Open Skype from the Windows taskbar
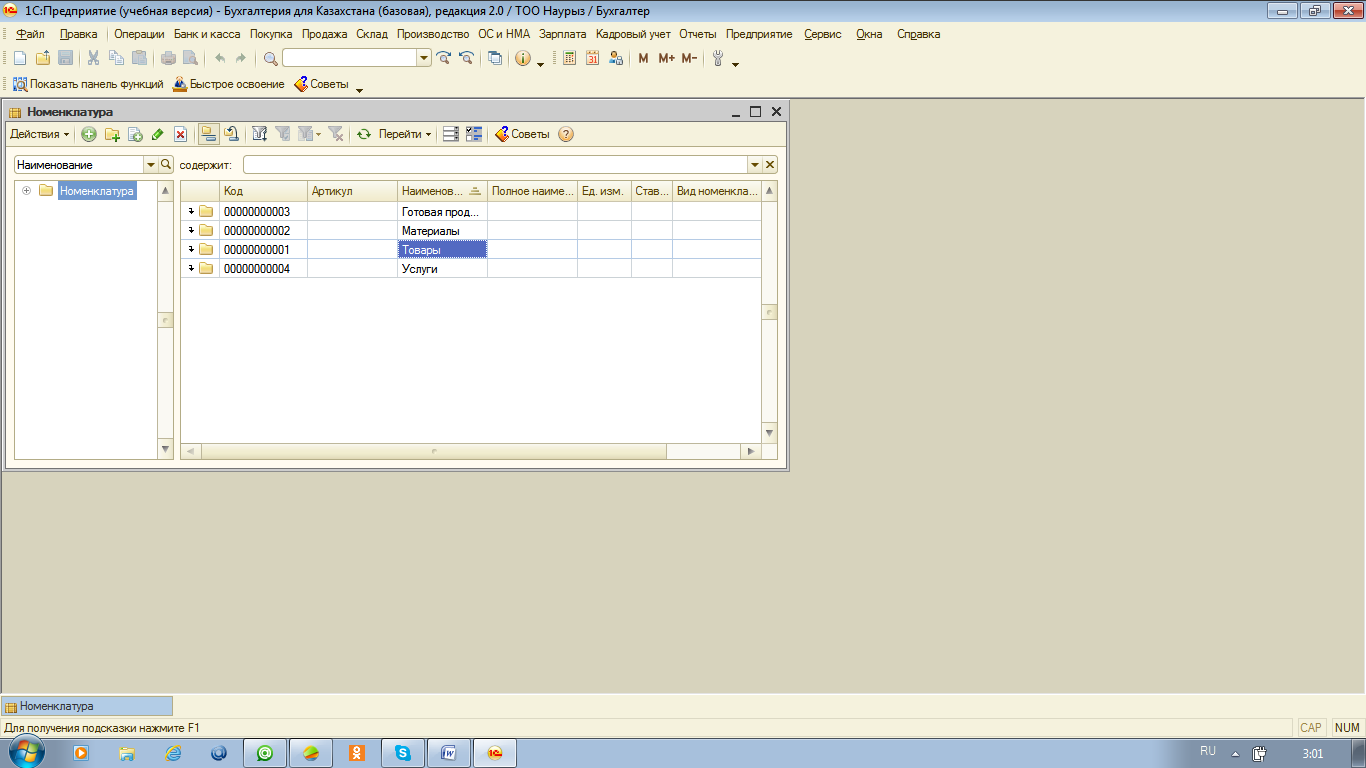Image resolution: width=1366 pixels, height=768 pixels. (x=403, y=753)
